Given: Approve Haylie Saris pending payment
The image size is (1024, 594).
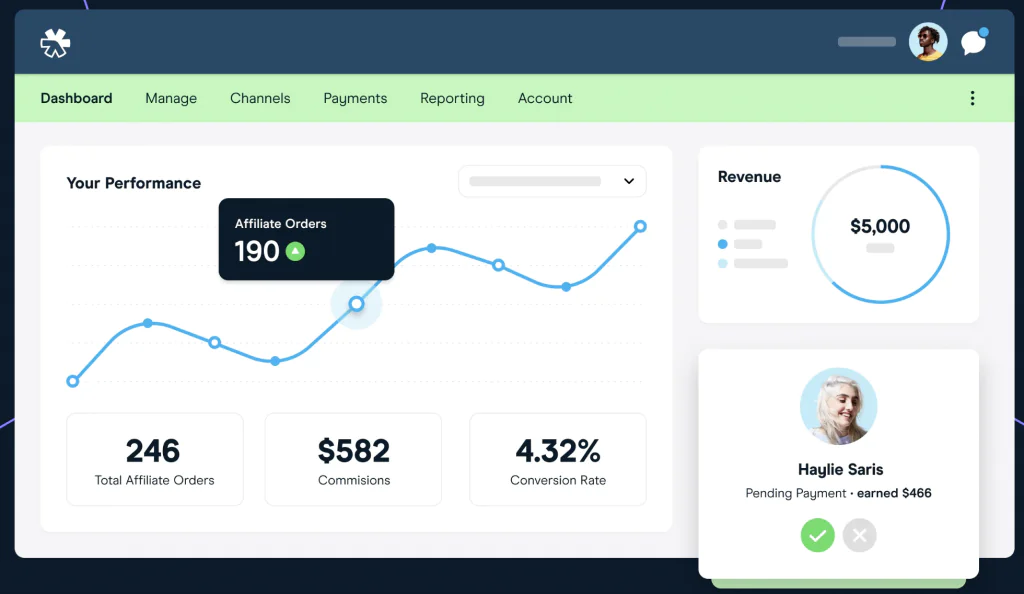Looking at the screenshot, I should 818,535.
